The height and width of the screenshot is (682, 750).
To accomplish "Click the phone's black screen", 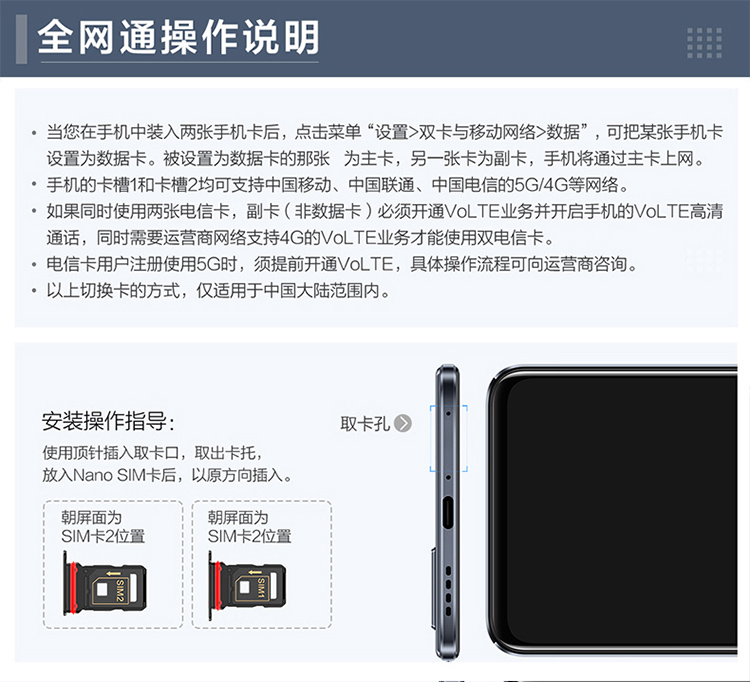I will [622, 511].
